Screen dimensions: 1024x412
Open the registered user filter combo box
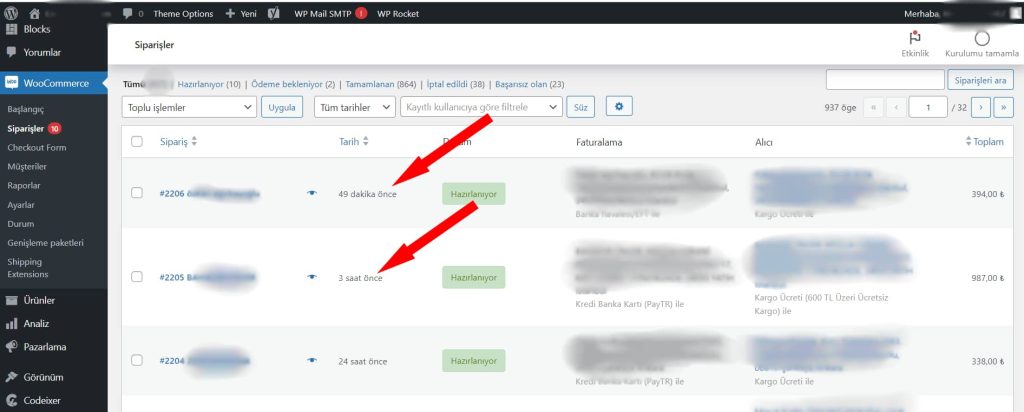coord(480,106)
